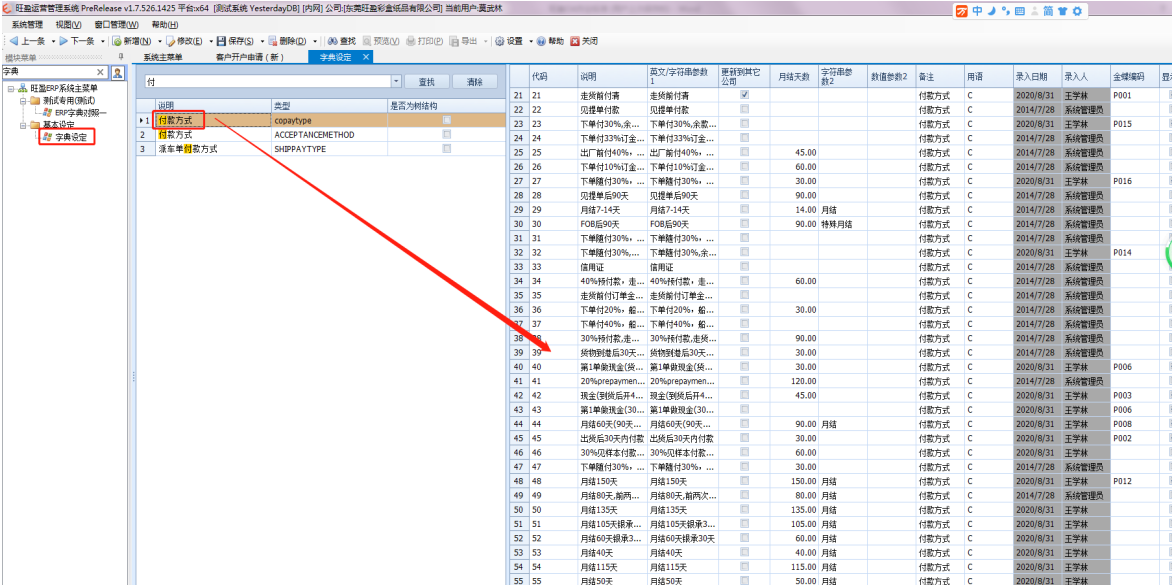
Task: Click the red 关闭 toolbar button
Action: [x=584, y=41]
